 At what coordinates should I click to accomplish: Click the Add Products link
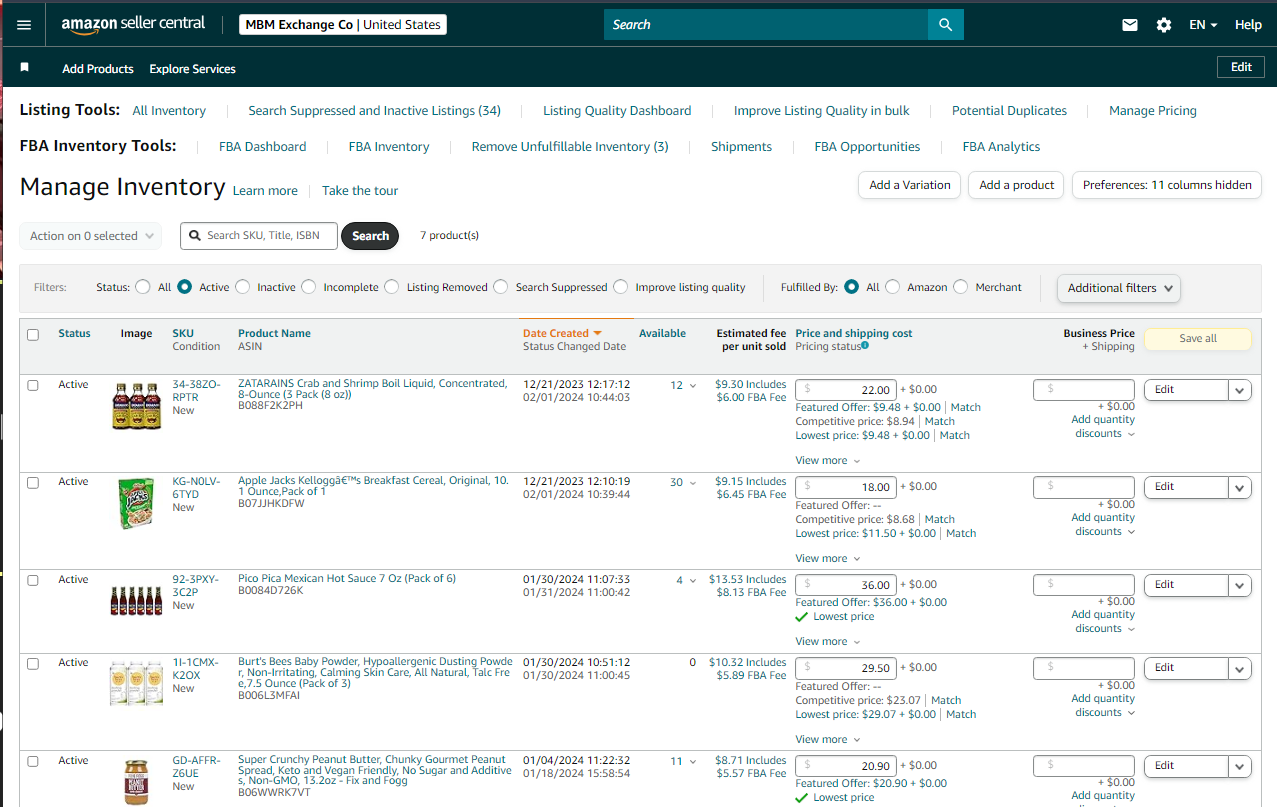[98, 69]
